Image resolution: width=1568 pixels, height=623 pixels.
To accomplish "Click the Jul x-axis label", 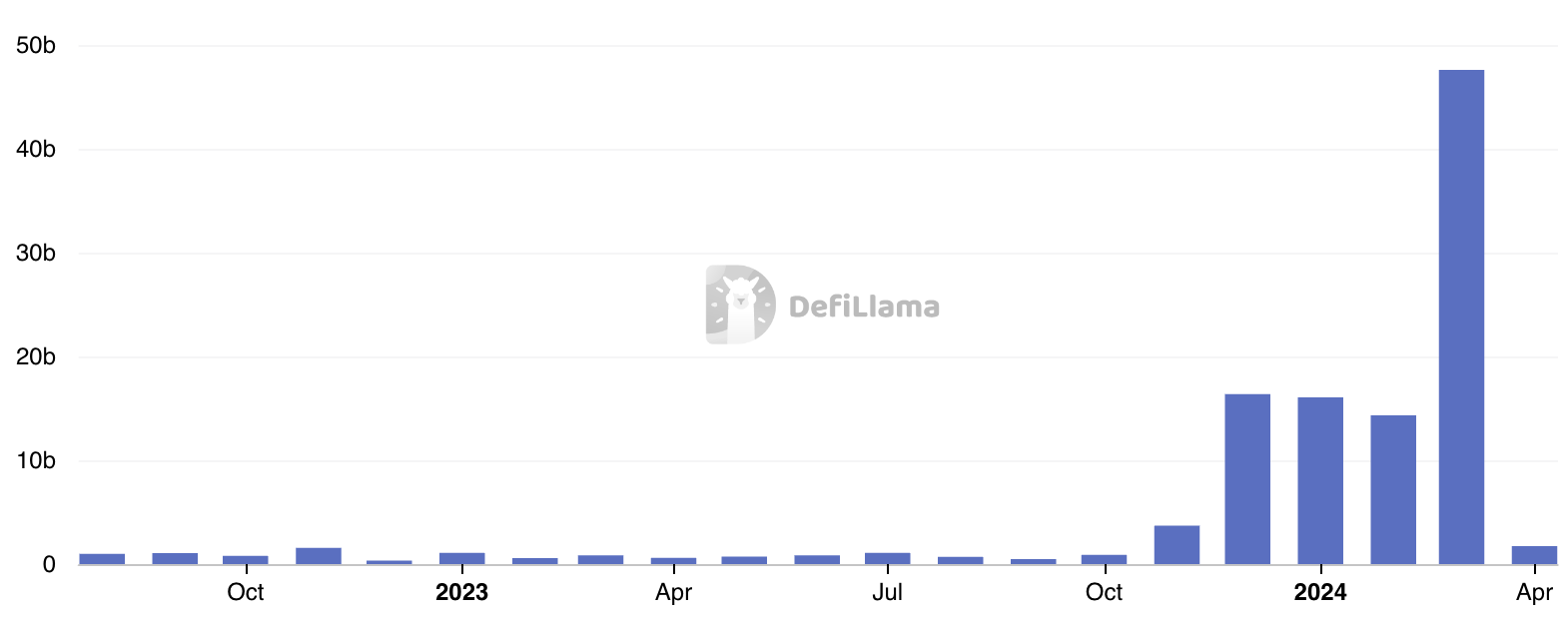I will 887,592.
